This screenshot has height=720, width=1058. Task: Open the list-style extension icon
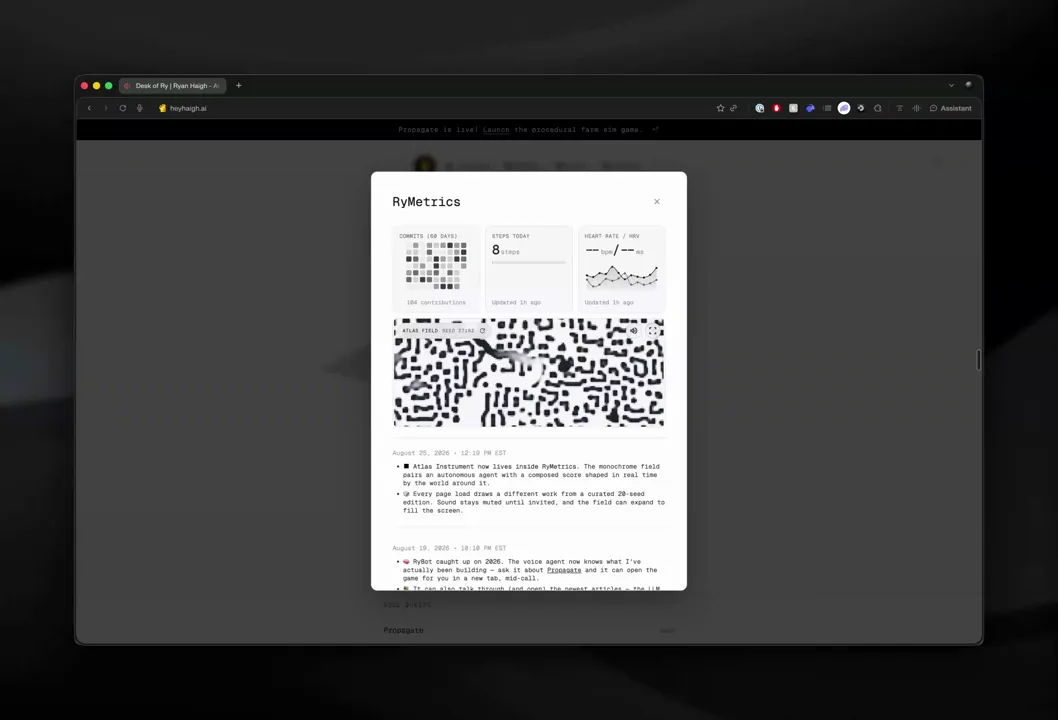click(827, 108)
